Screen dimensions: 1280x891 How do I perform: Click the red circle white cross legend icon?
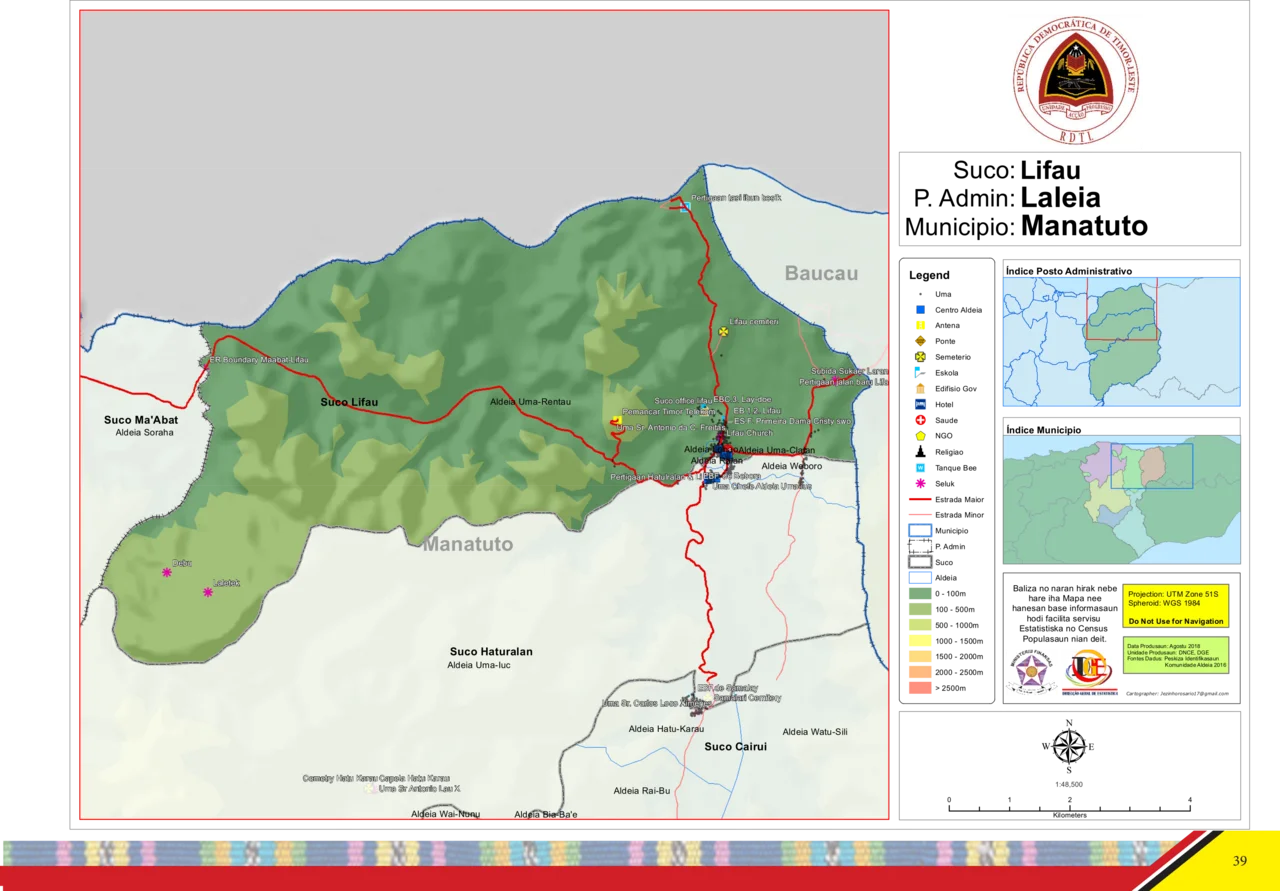coord(920,421)
